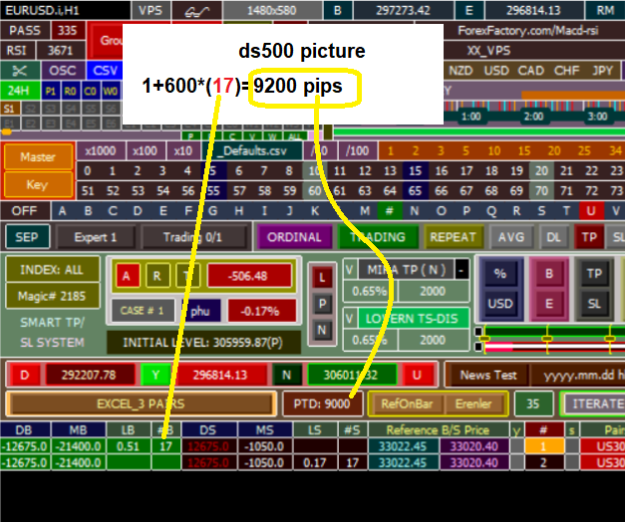Viewport: 625px width, 522px height.
Task: Click the INDEX: ALL selector
Action: pos(52,270)
